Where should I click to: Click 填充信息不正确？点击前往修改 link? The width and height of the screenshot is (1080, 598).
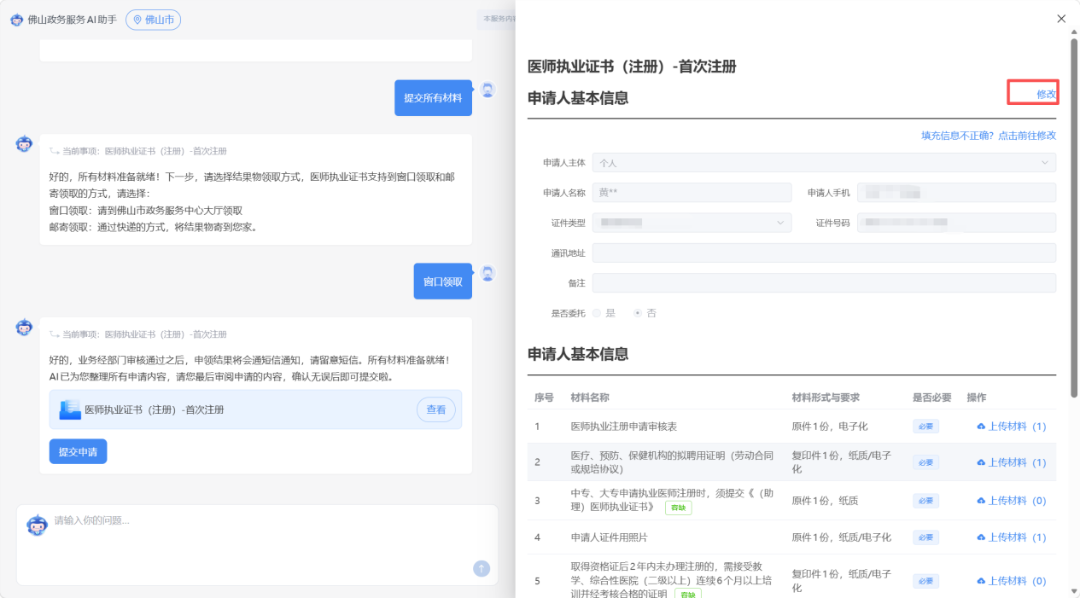(988, 135)
